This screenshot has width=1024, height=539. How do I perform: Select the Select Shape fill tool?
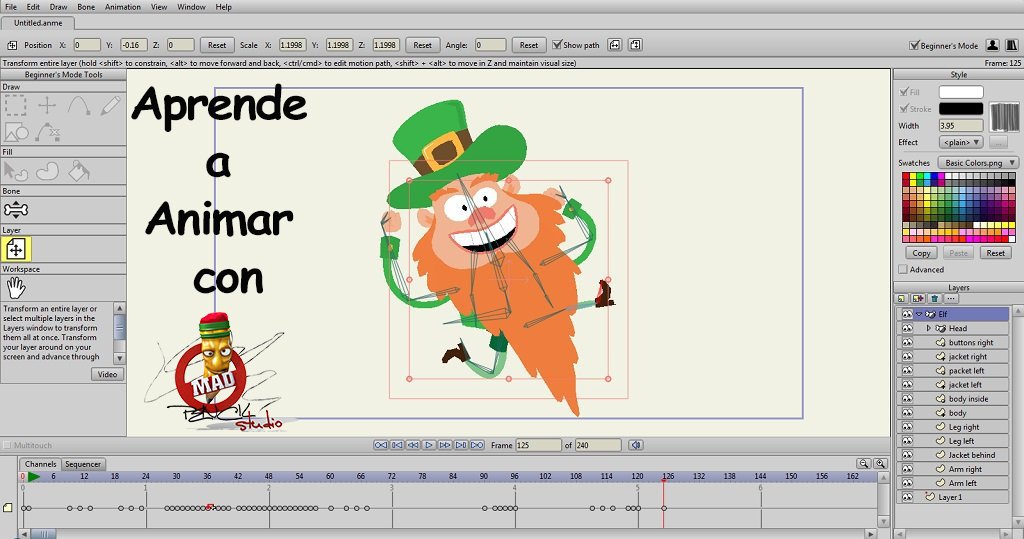click(16, 171)
